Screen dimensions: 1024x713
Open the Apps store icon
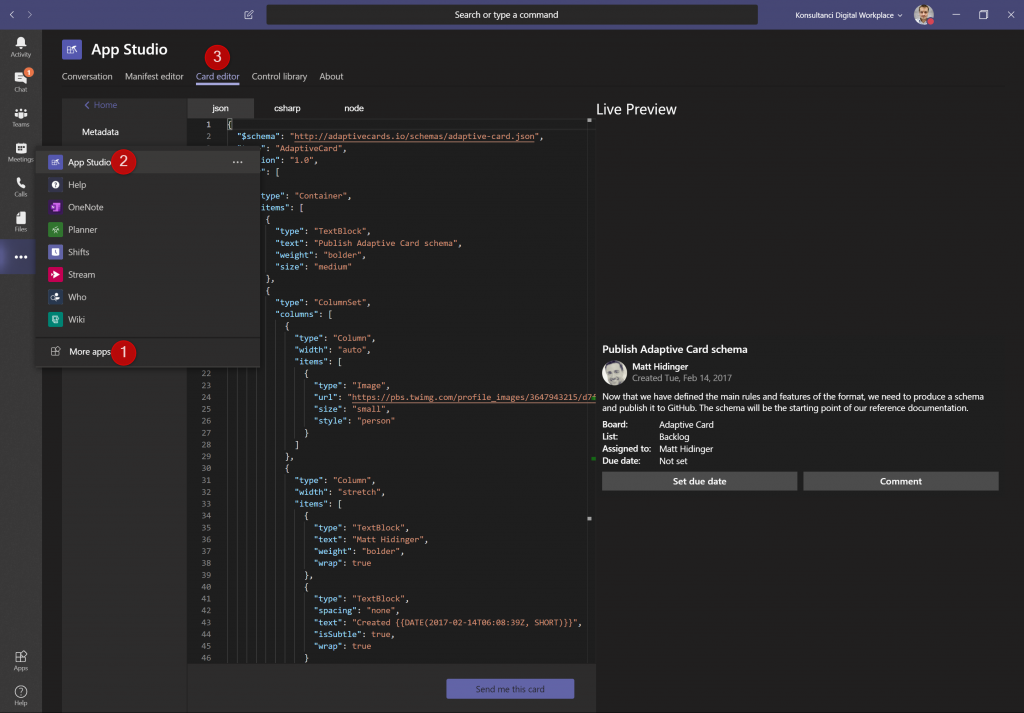[20, 660]
